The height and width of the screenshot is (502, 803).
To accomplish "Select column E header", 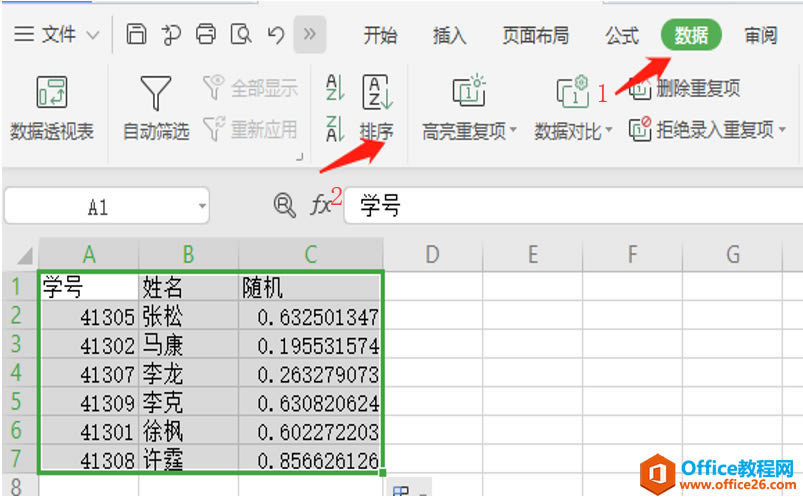I will pos(533,254).
